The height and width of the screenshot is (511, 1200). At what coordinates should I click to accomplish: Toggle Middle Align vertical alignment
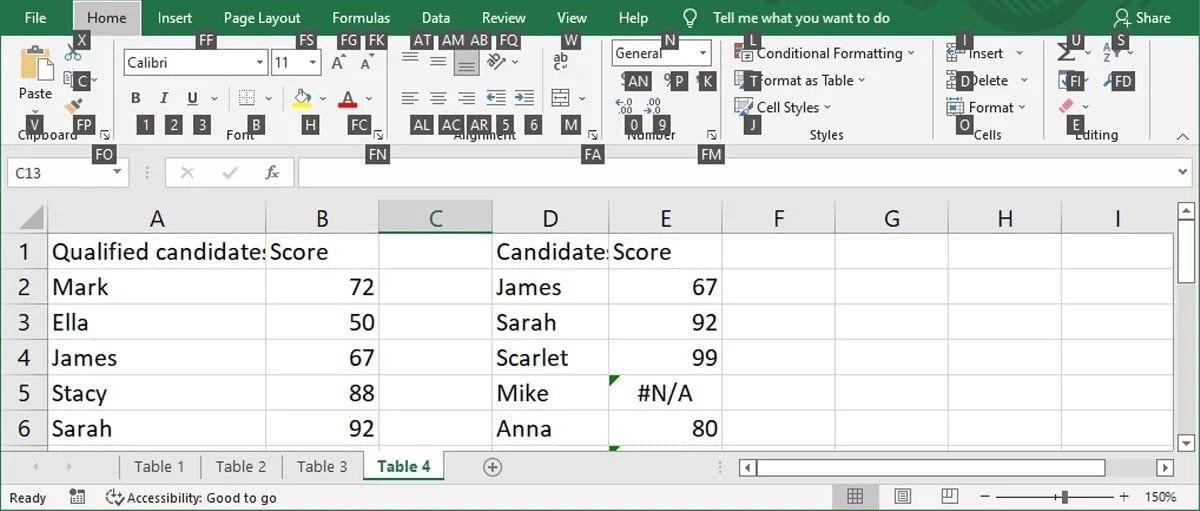pos(438,62)
